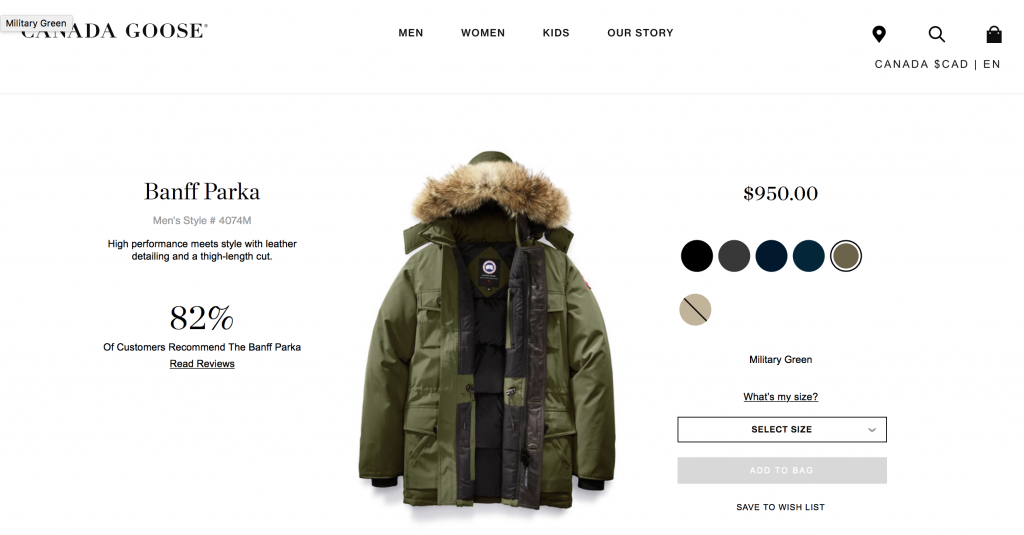Click Save to Wish List
This screenshot has width=1024, height=535.
[x=780, y=507]
